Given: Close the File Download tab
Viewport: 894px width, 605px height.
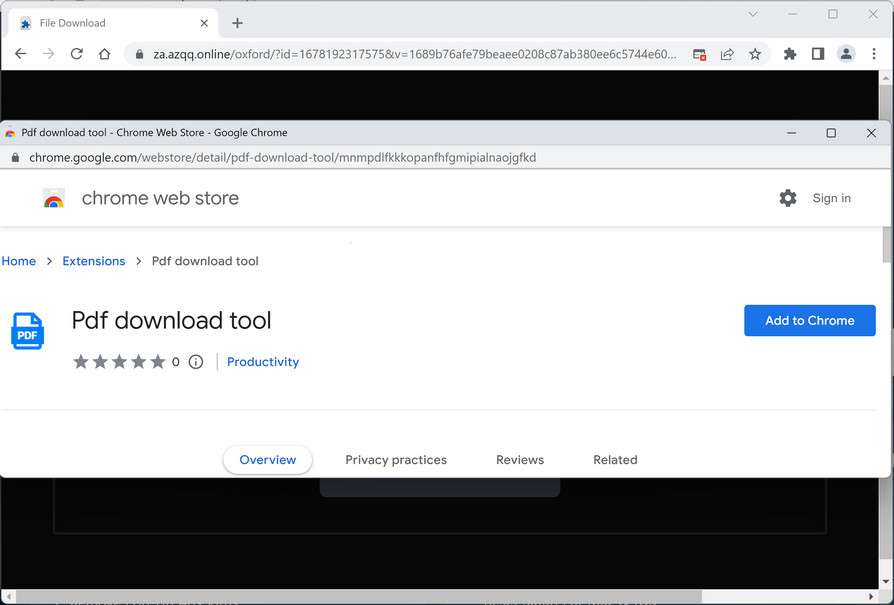Looking at the screenshot, I should pyautogui.click(x=204, y=23).
